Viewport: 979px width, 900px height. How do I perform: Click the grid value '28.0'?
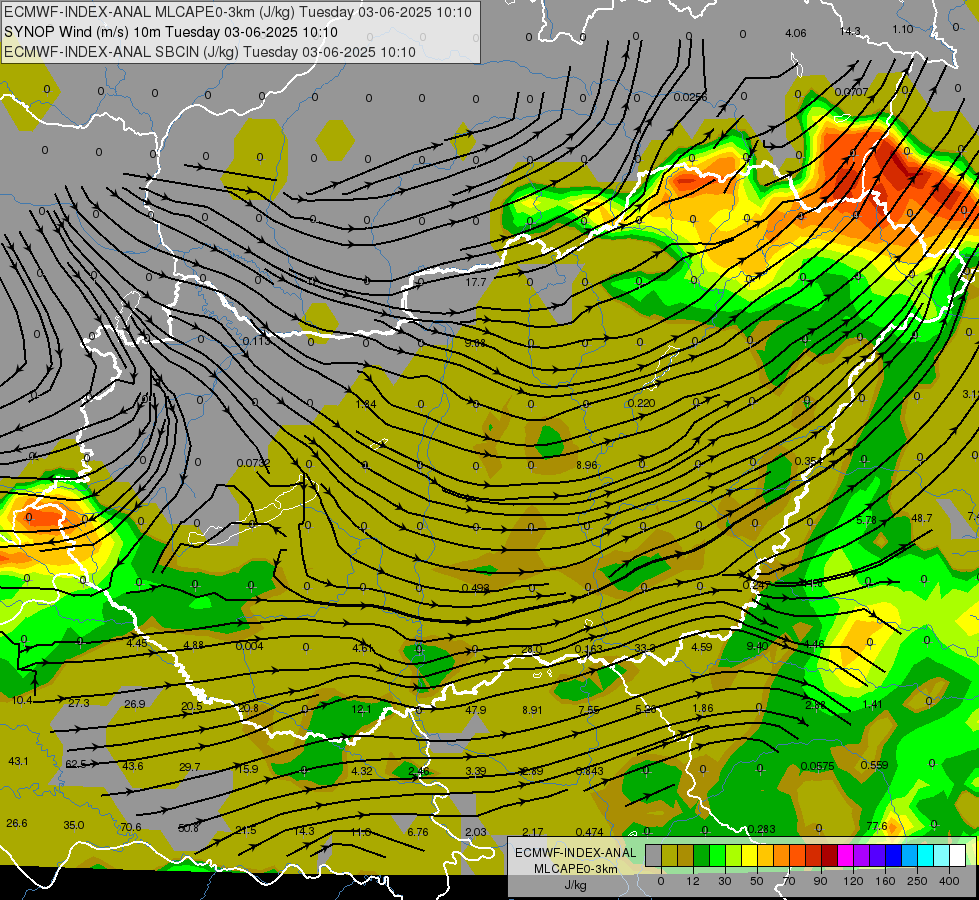(x=532, y=650)
